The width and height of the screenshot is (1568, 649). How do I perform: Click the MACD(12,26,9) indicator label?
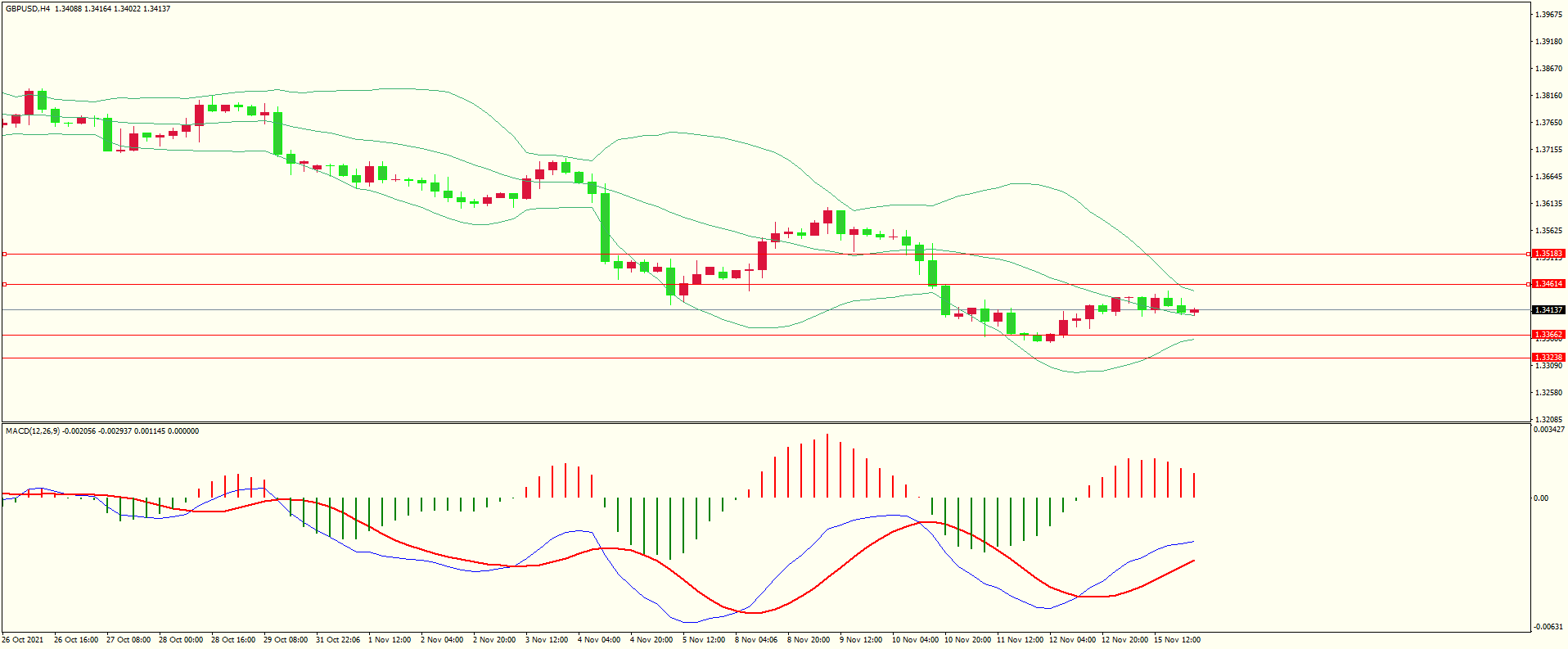33,431
